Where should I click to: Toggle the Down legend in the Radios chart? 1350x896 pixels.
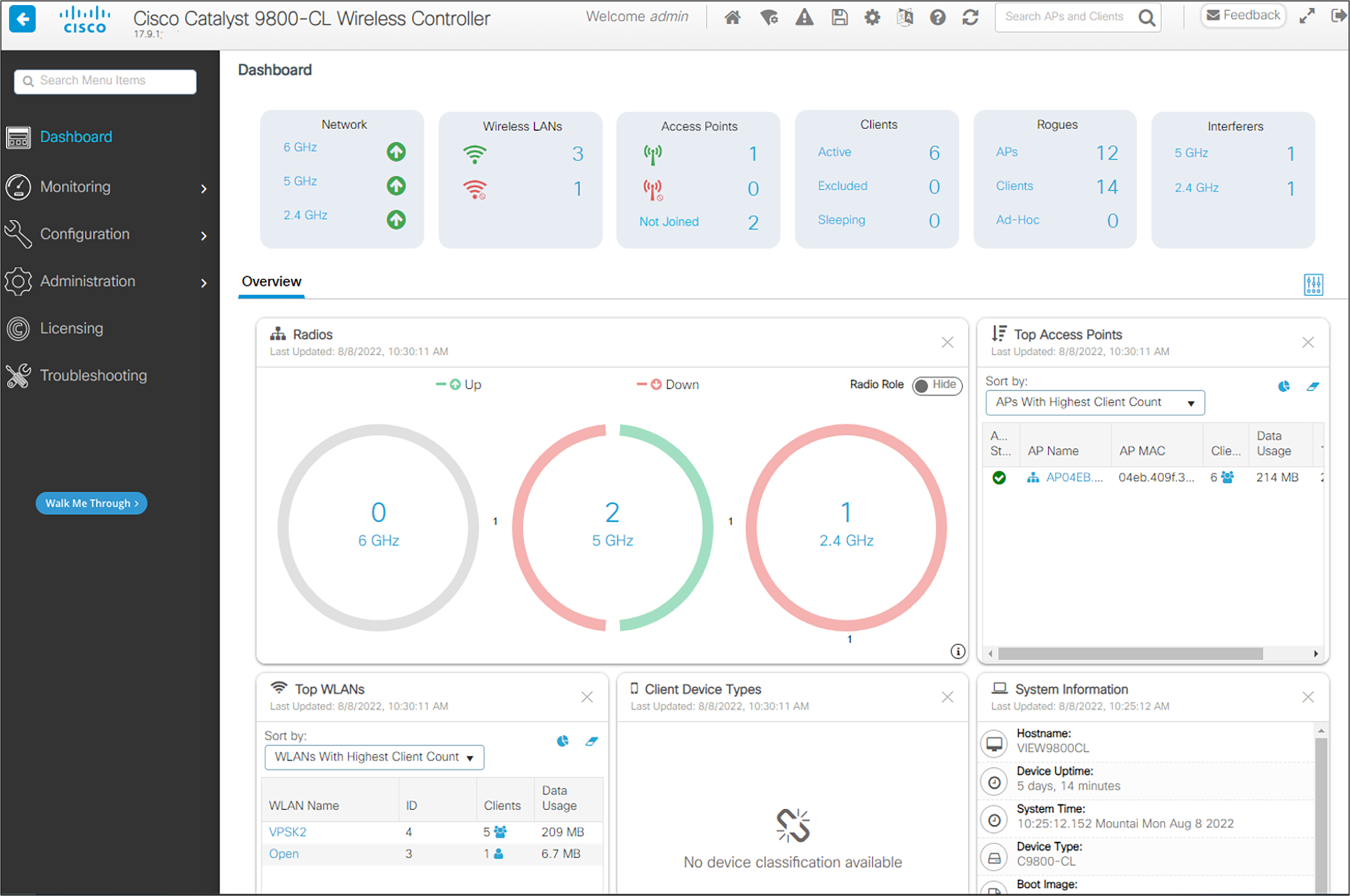(x=668, y=384)
